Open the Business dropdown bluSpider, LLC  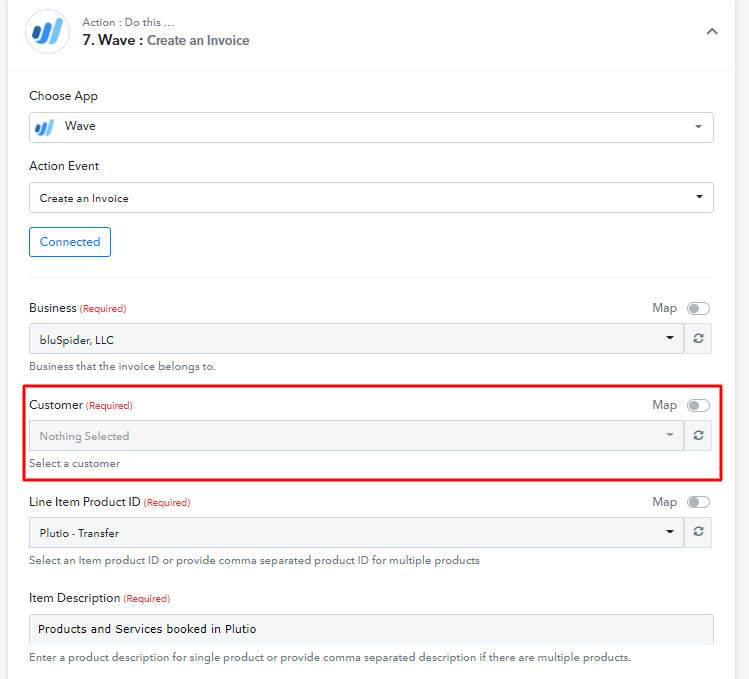(x=356, y=339)
